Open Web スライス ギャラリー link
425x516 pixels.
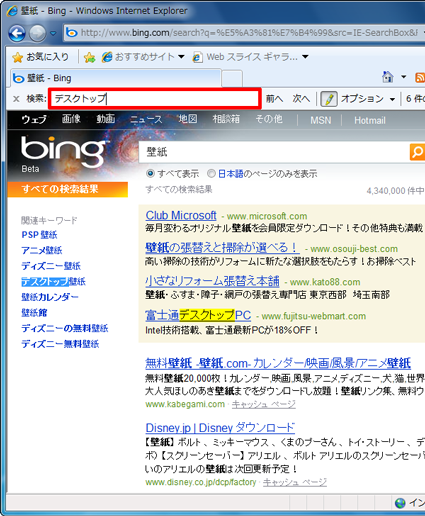click(x=245, y=57)
